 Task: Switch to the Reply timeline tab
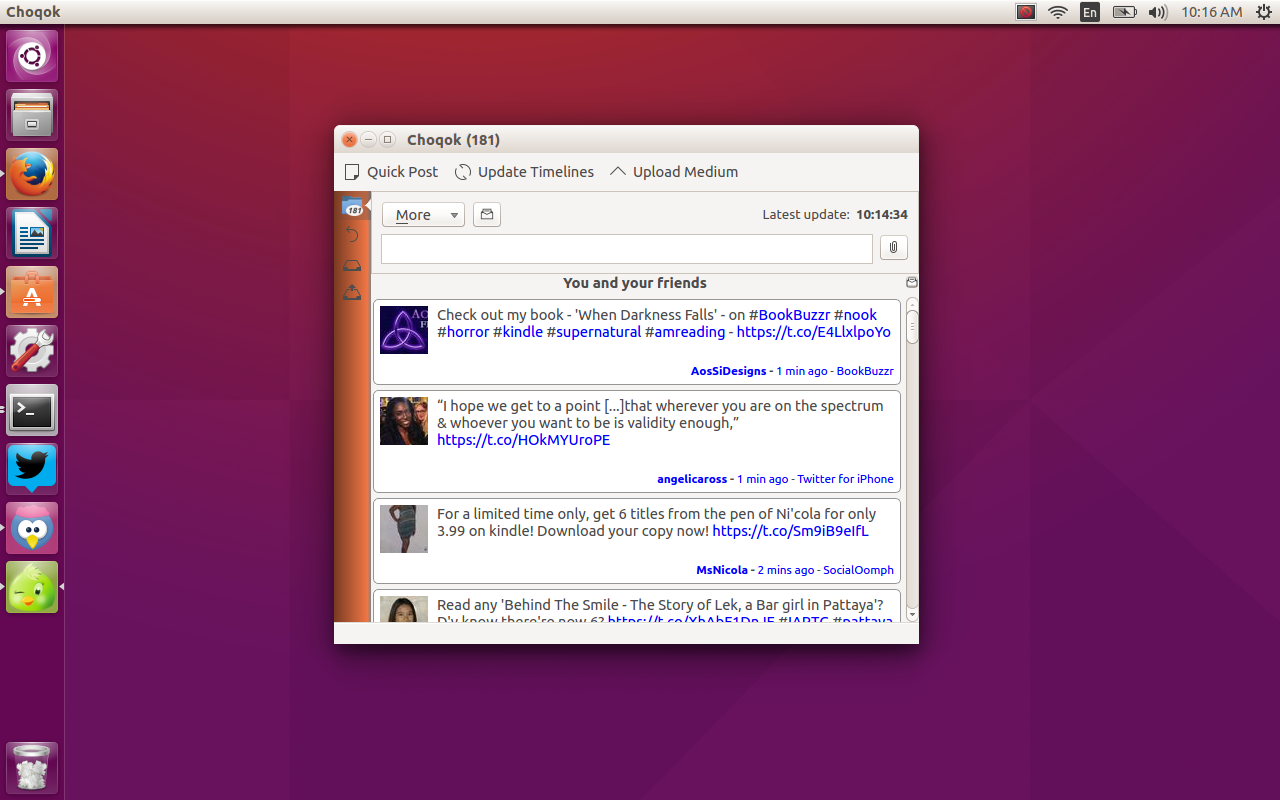coord(352,235)
